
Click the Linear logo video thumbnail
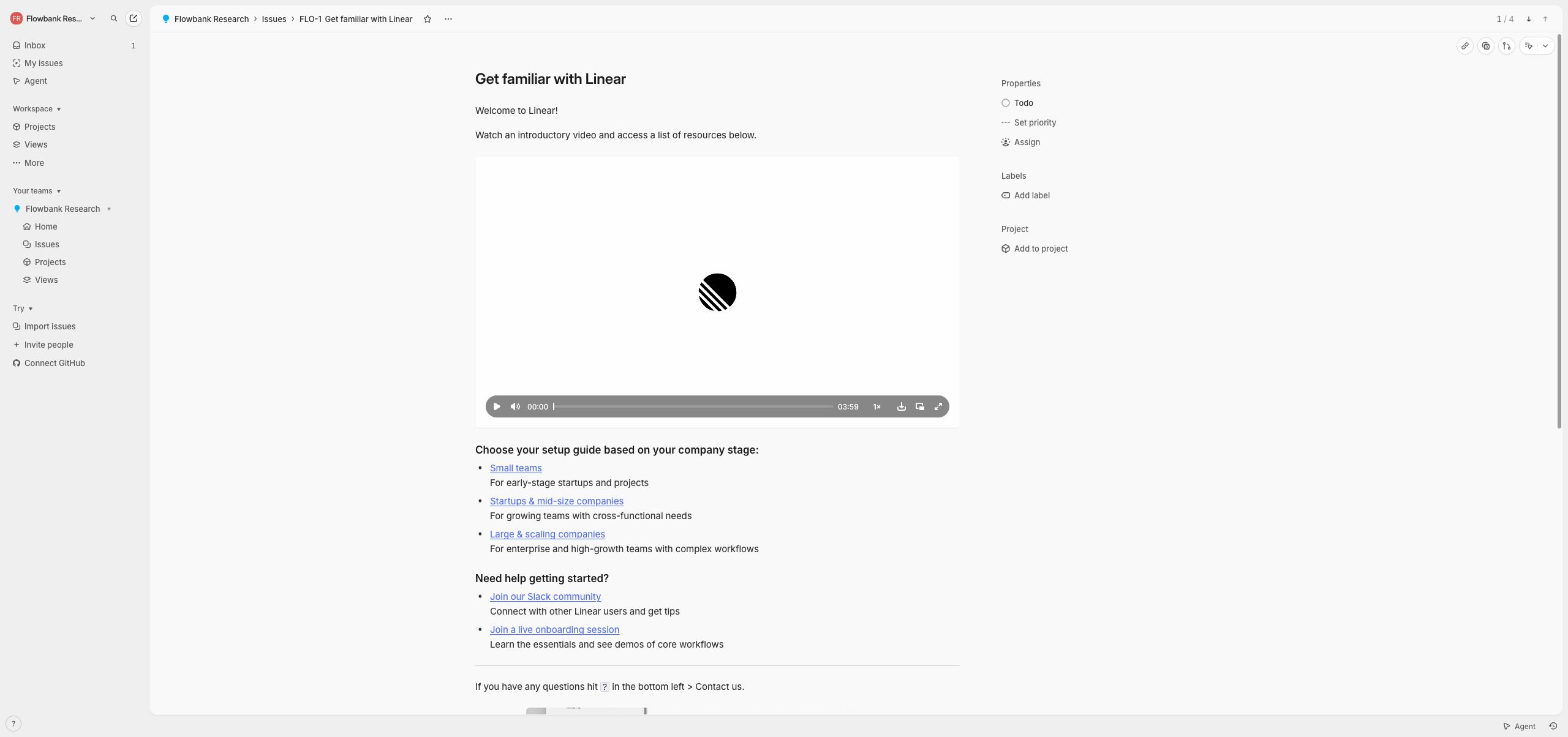click(x=717, y=292)
